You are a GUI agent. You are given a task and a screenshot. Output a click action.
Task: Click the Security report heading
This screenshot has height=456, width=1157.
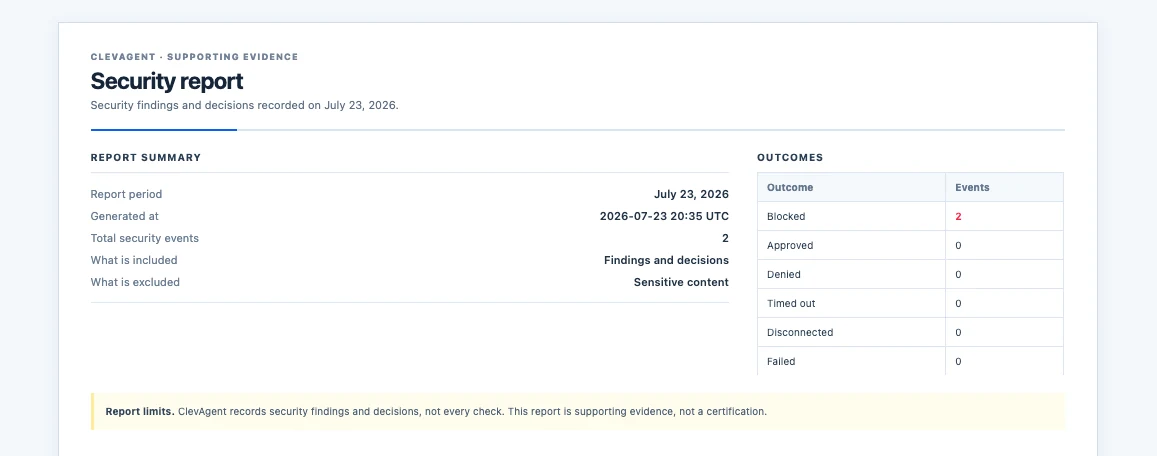[167, 81]
